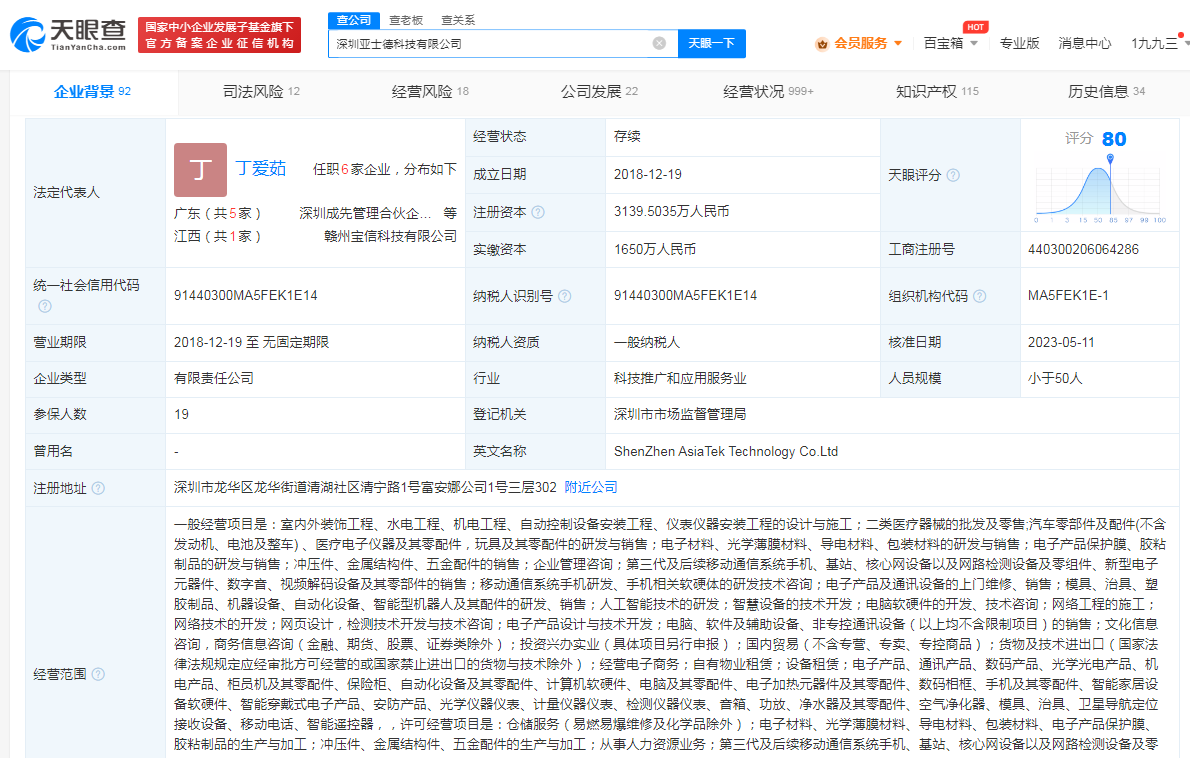Click the 丁 avatar tile

pos(200,170)
